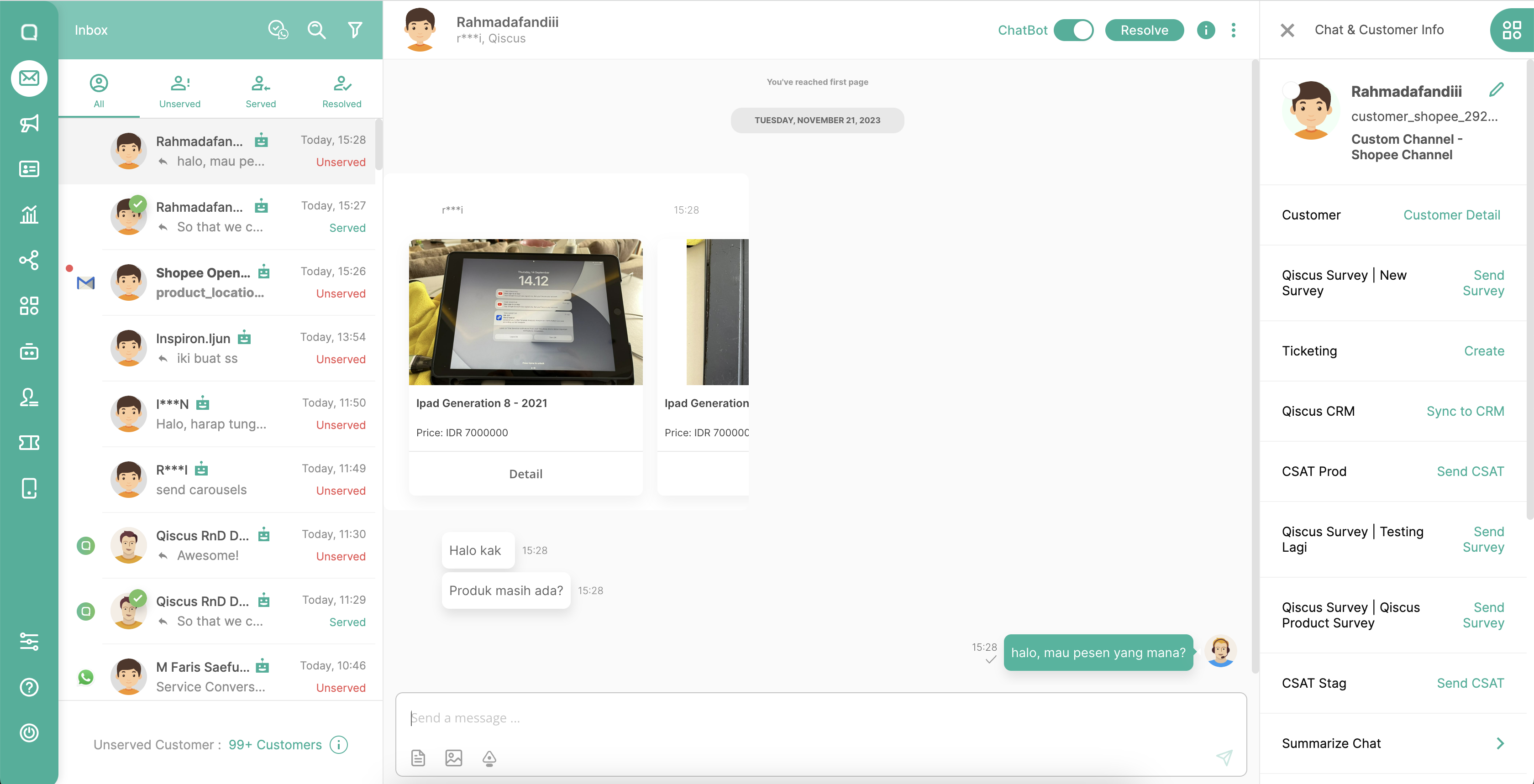The width and height of the screenshot is (1534, 784).
Task: Open the Analytics chart icon in sidebar
Action: [x=29, y=214]
